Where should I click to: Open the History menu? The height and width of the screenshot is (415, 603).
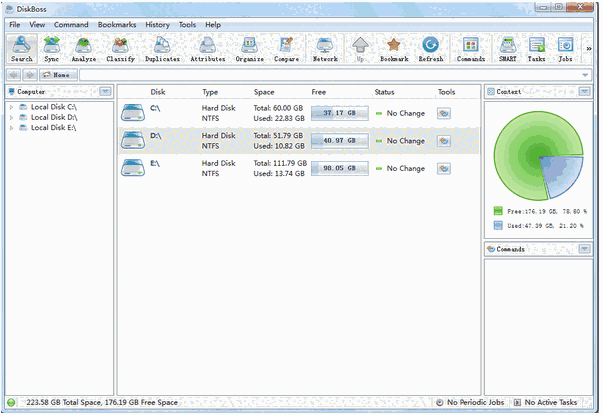coord(157,25)
